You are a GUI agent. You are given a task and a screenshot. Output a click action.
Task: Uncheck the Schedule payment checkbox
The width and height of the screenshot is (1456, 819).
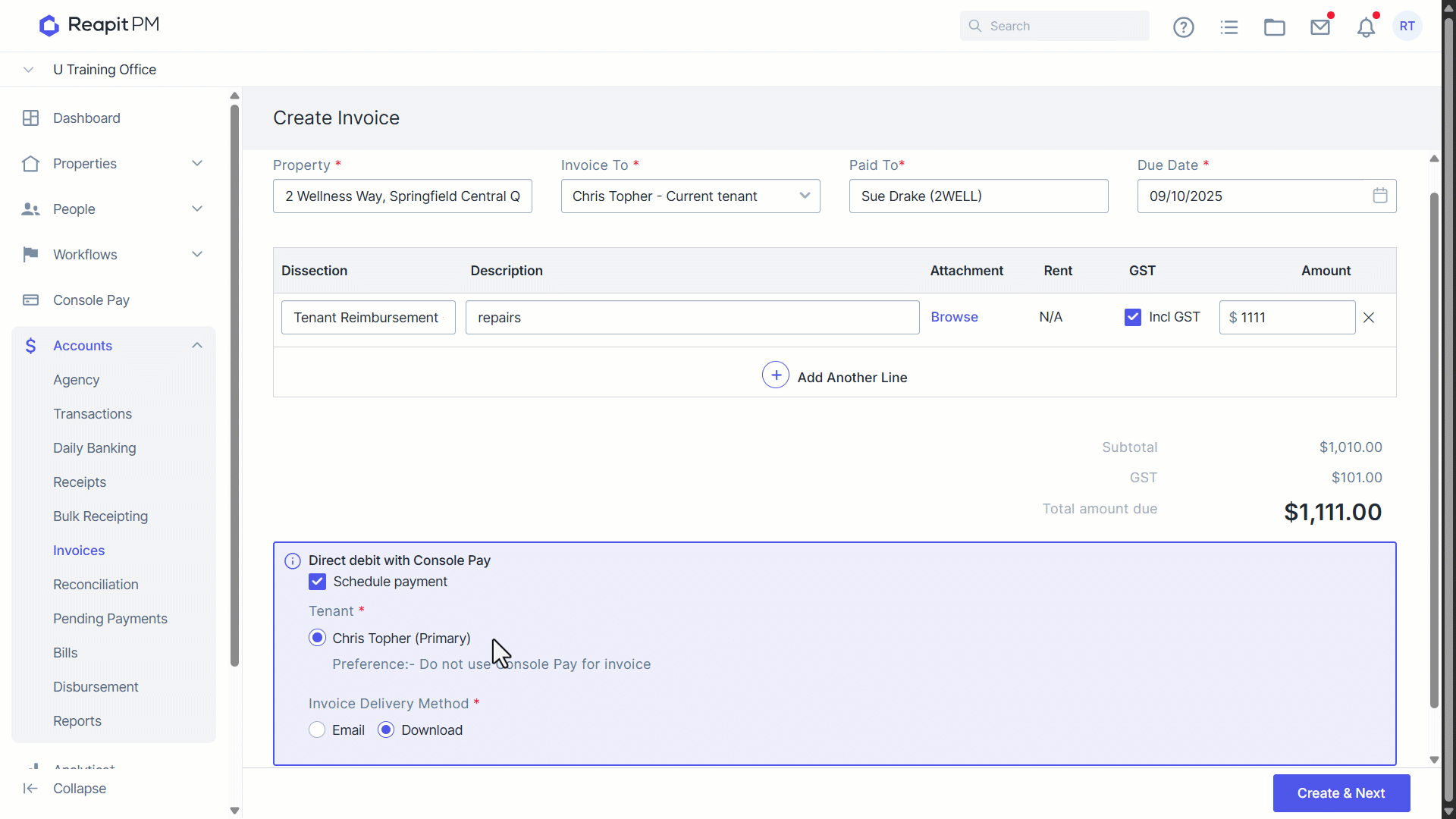(x=318, y=582)
